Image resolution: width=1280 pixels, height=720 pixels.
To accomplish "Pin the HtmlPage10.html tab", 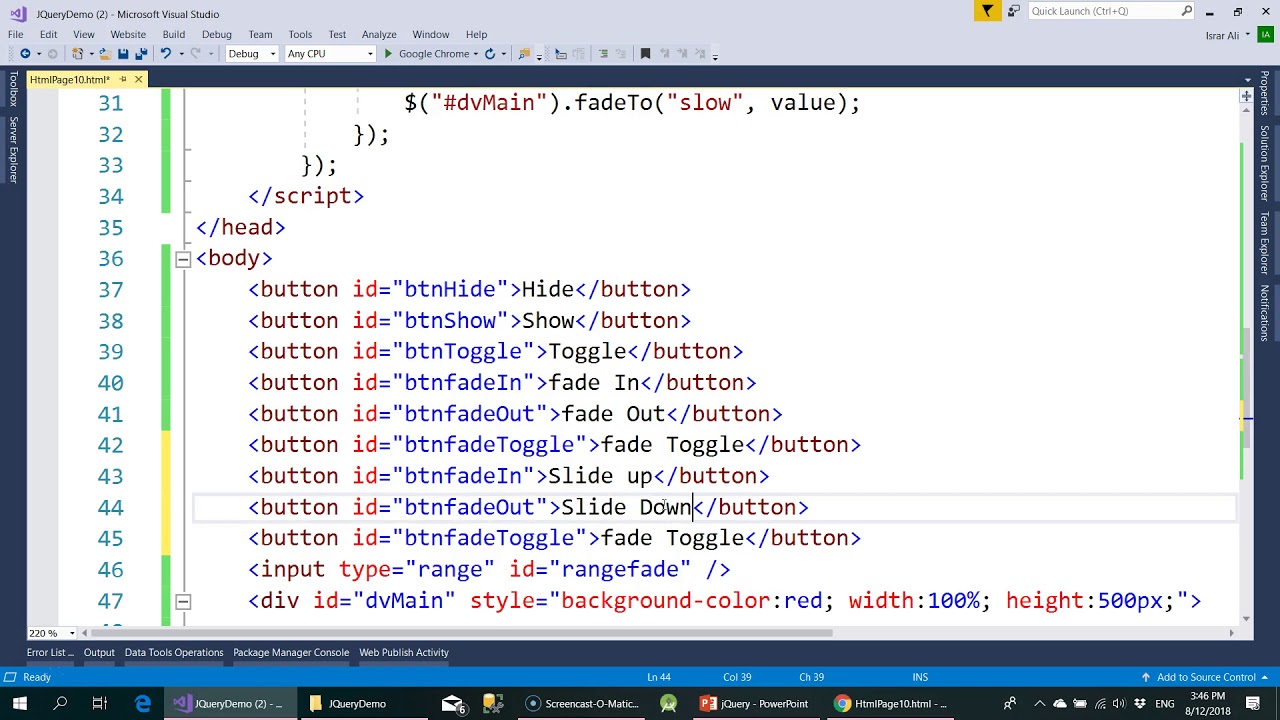I will pos(123,79).
